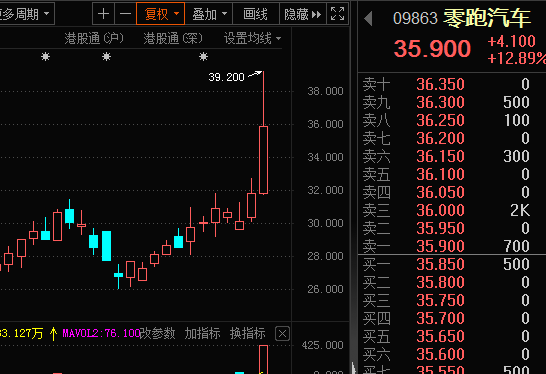Click 卖三 price 36.000

pyautogui.click(x=440, y=210)
